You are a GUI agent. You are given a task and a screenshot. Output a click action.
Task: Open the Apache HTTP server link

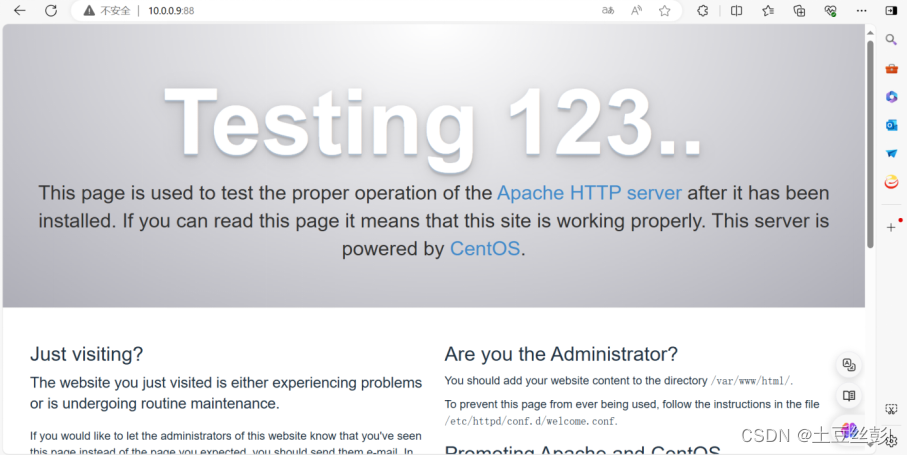[x=589, y=193]
